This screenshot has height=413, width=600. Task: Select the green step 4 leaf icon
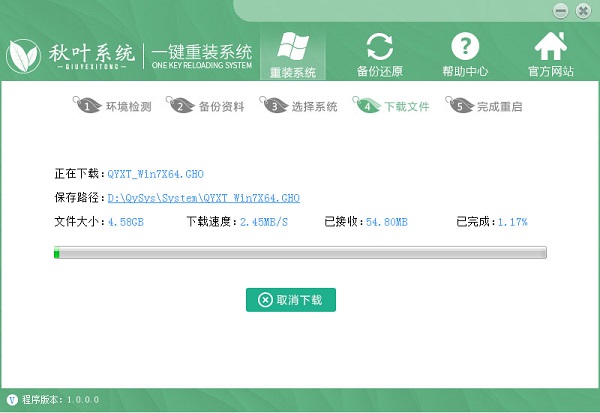[366, 104]
